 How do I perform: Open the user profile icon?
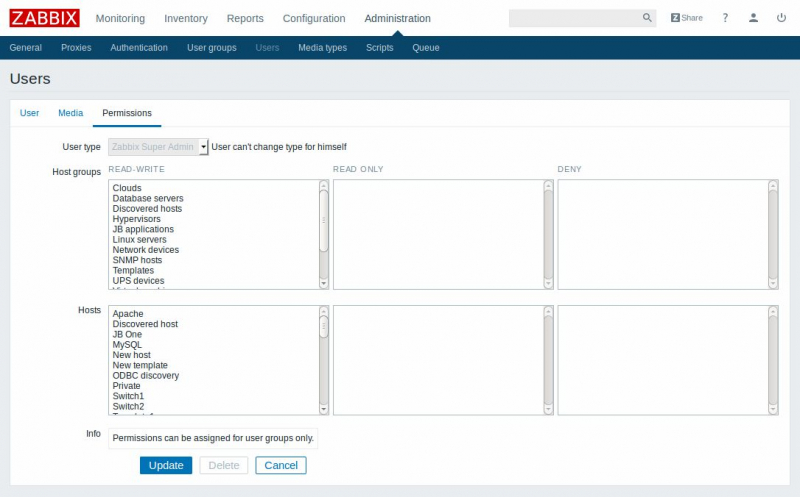754,18
